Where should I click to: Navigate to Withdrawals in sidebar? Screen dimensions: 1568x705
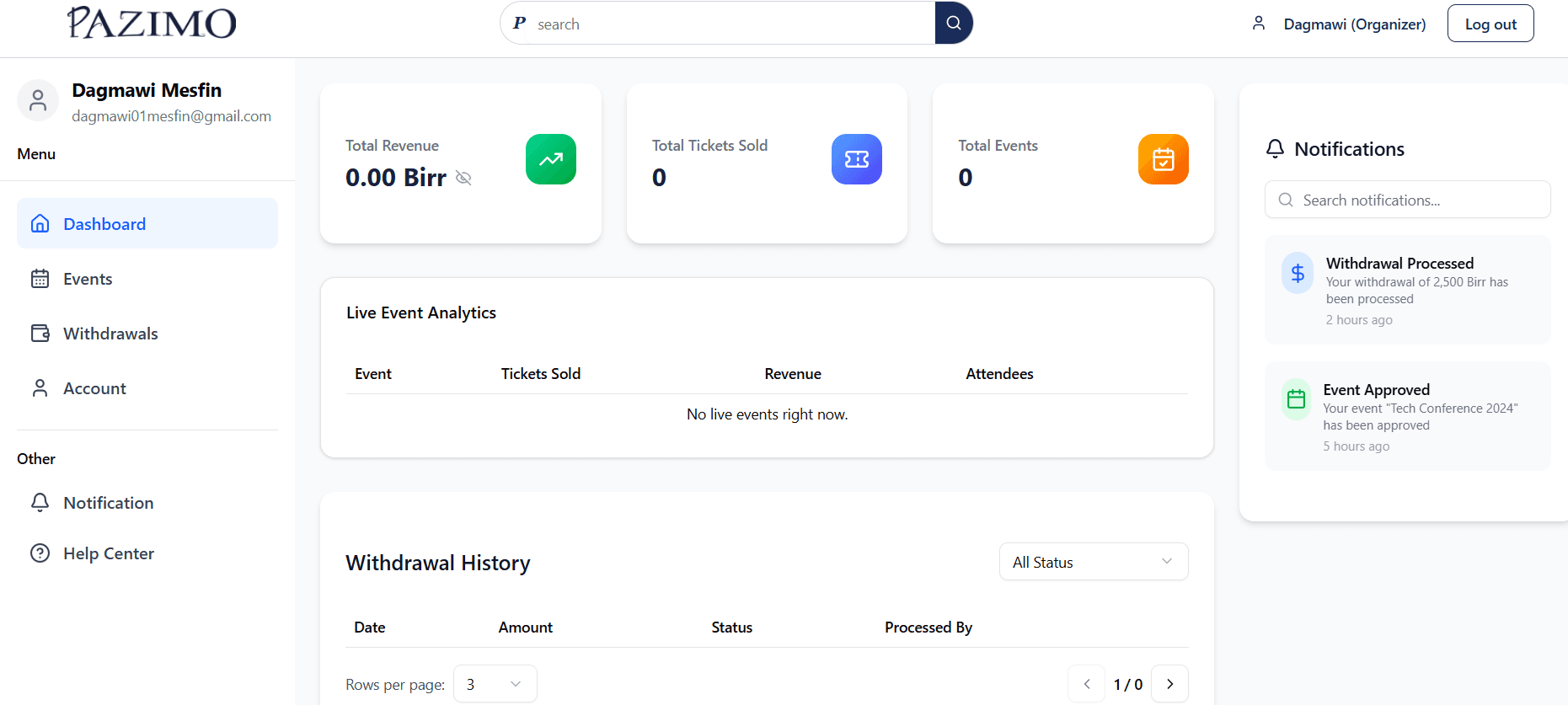pos(110,334)
